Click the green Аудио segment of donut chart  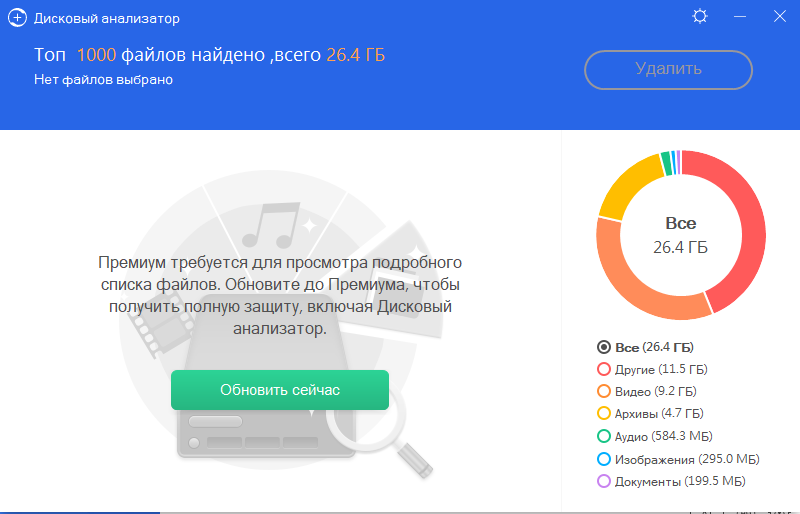[666, 164]
